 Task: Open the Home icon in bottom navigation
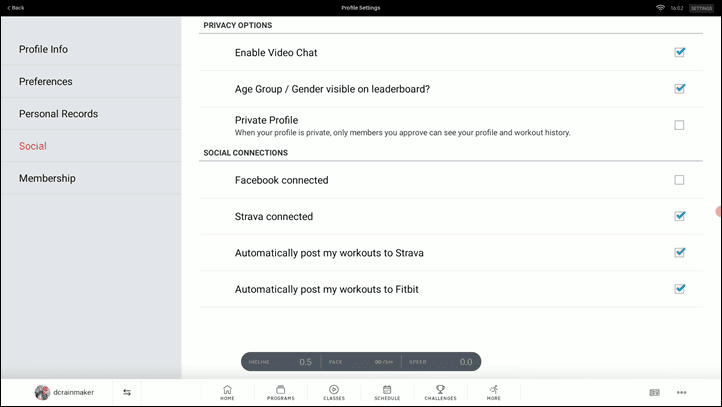coord(227,392)
